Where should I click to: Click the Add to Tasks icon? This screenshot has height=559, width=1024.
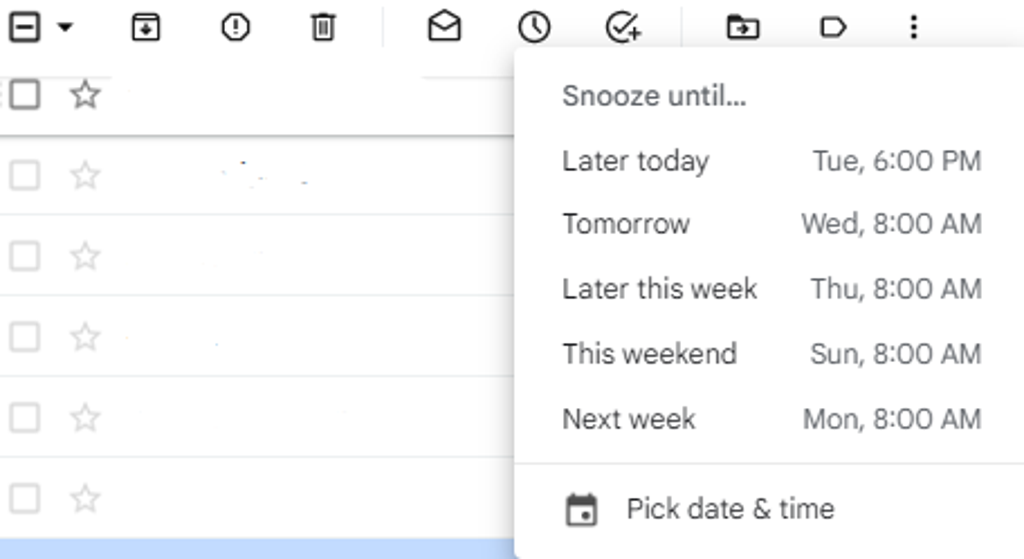point(624,27)
